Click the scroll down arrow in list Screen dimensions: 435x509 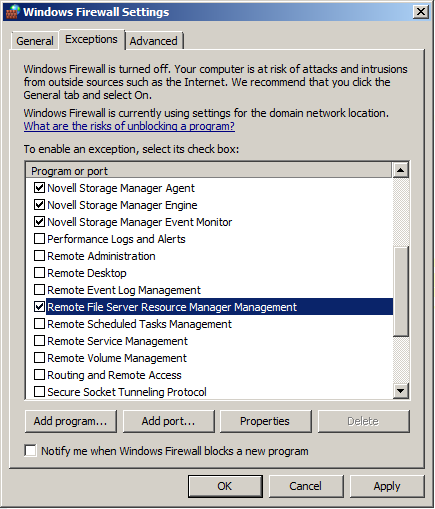[x=400, y=391]
